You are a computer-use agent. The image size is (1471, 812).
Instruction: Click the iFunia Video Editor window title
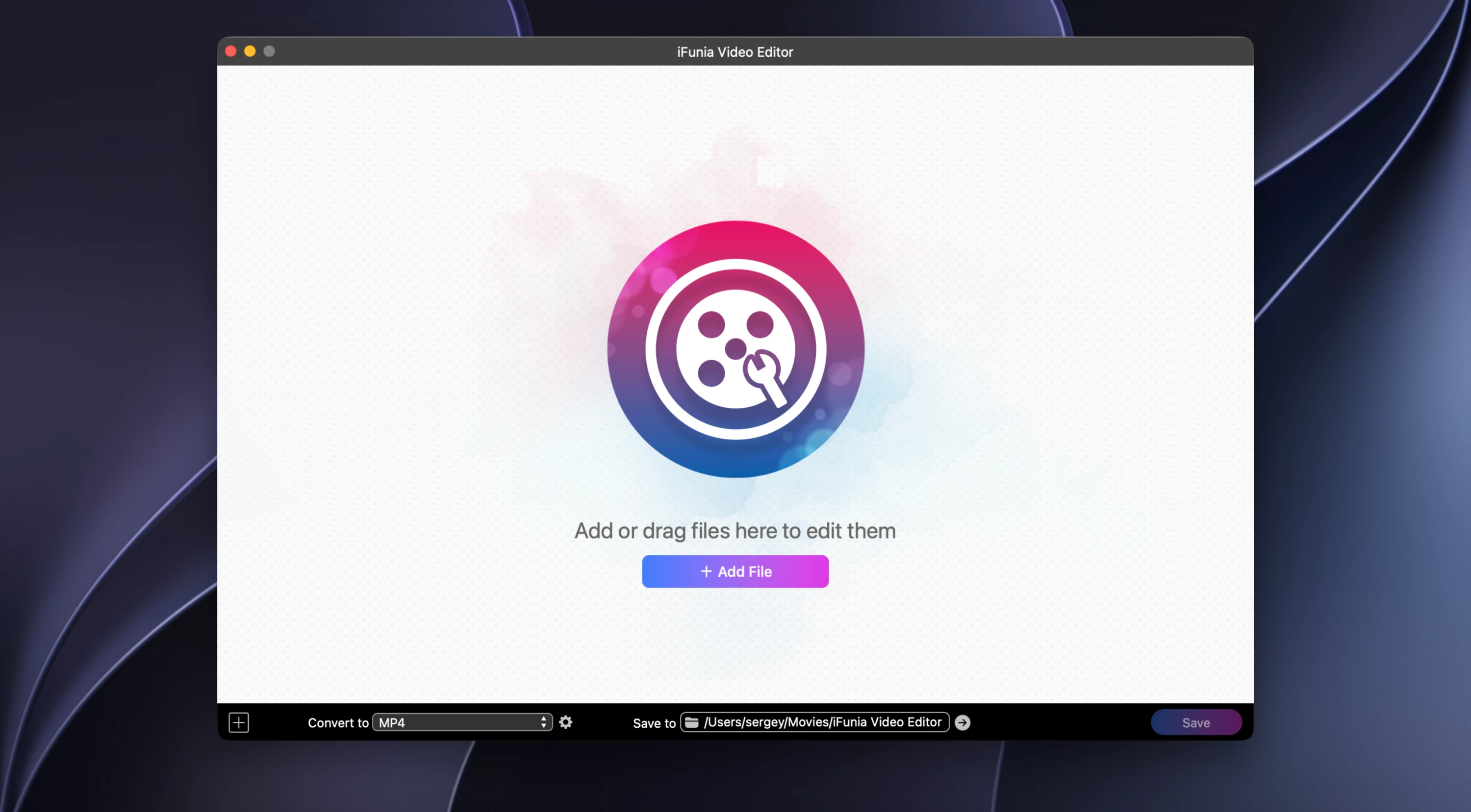735,52
